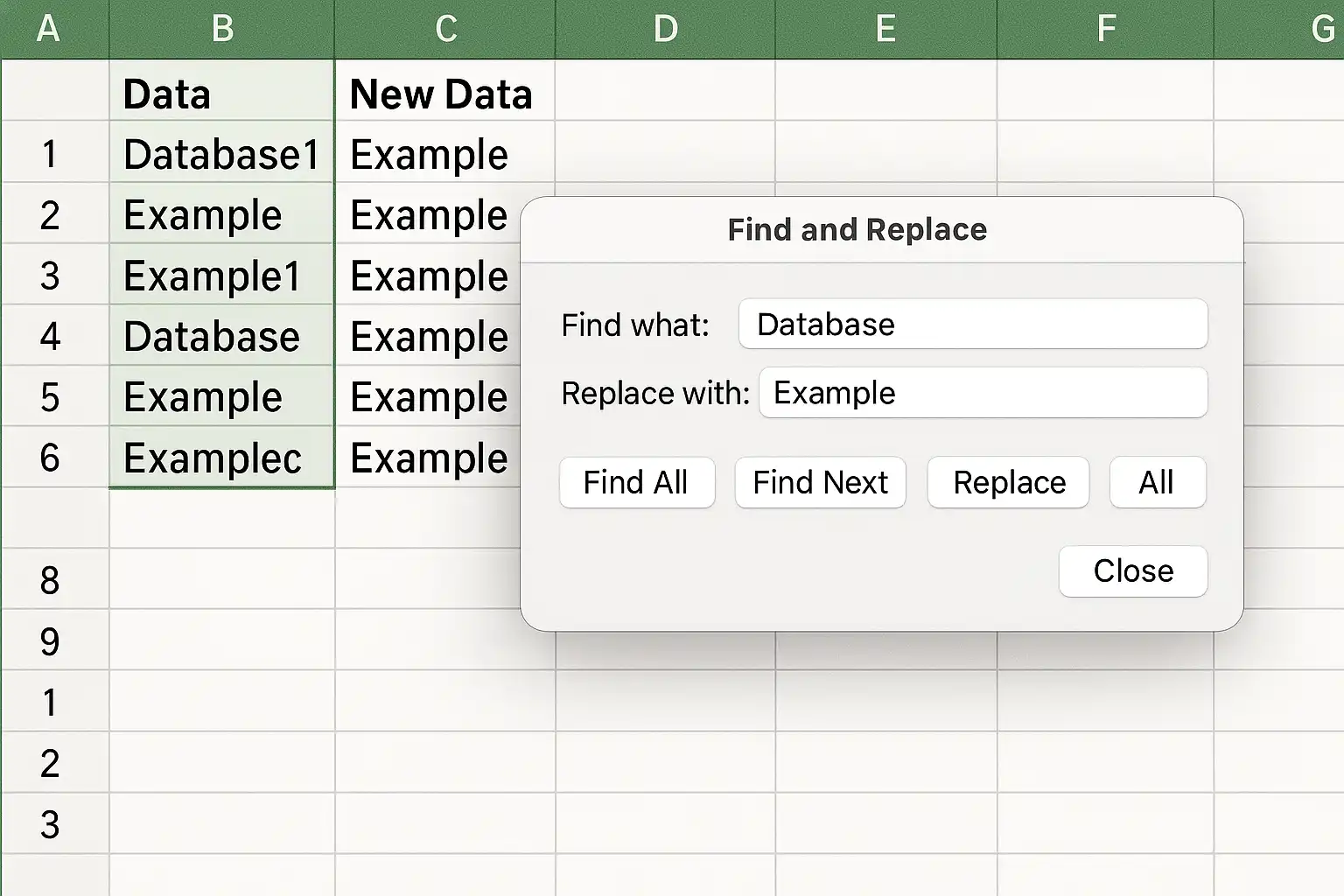Viewport: 1344px width, 896px height.
Task: Select column C header
Action: [x=445, y=29]
